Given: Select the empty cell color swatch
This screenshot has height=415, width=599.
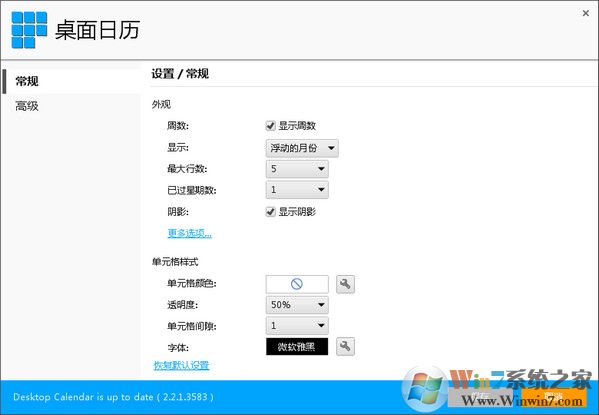Looking at the screenshot, I should pos(297,284).
